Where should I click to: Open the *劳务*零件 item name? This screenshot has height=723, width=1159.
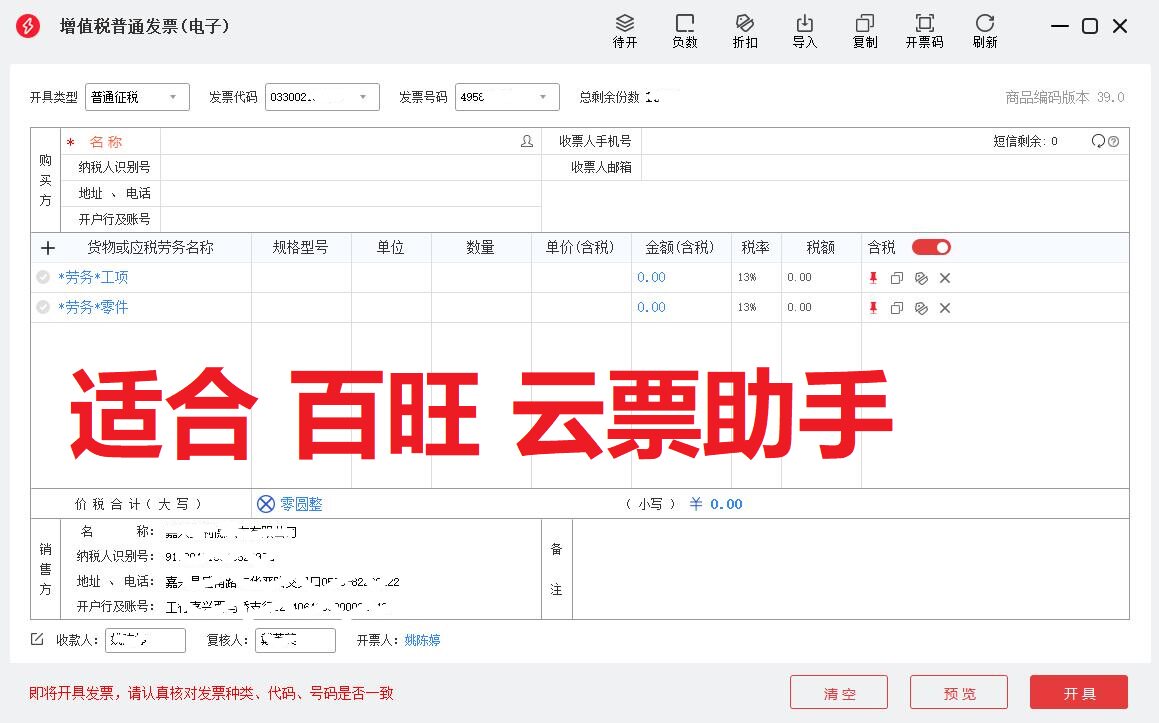click(93, 307)
